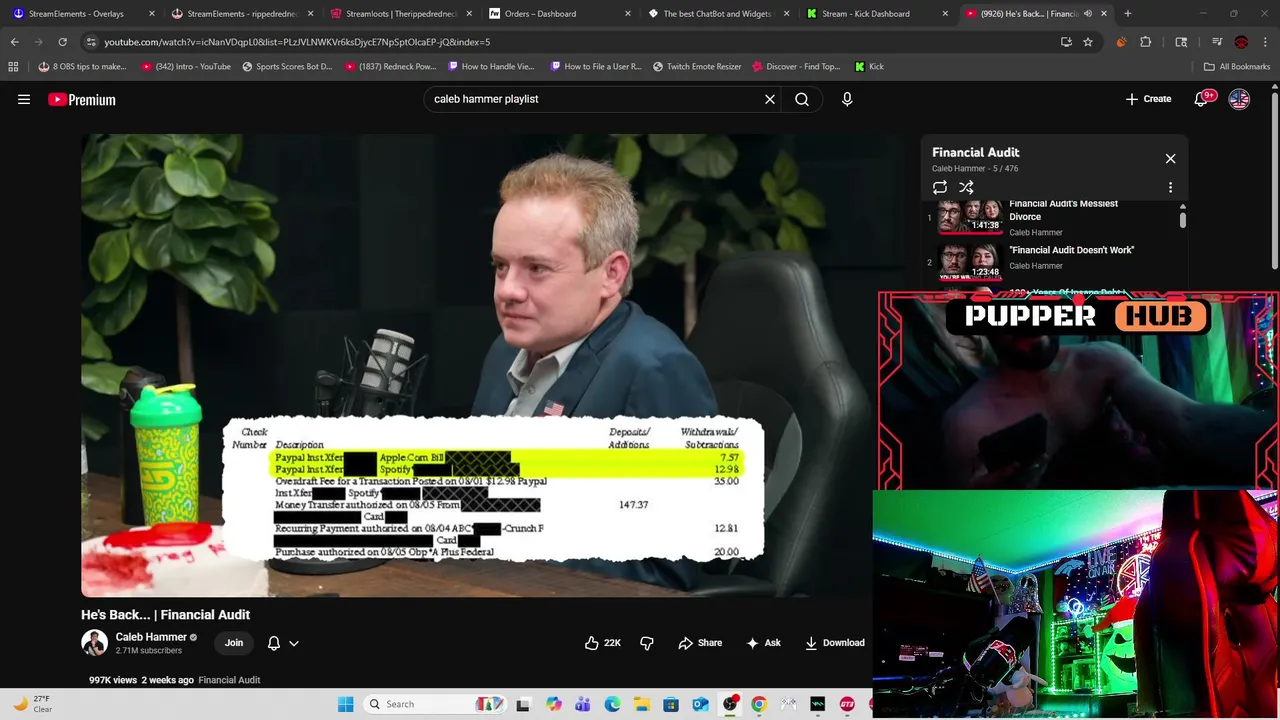Click the YouTube URL address bar

coord(570,42)
